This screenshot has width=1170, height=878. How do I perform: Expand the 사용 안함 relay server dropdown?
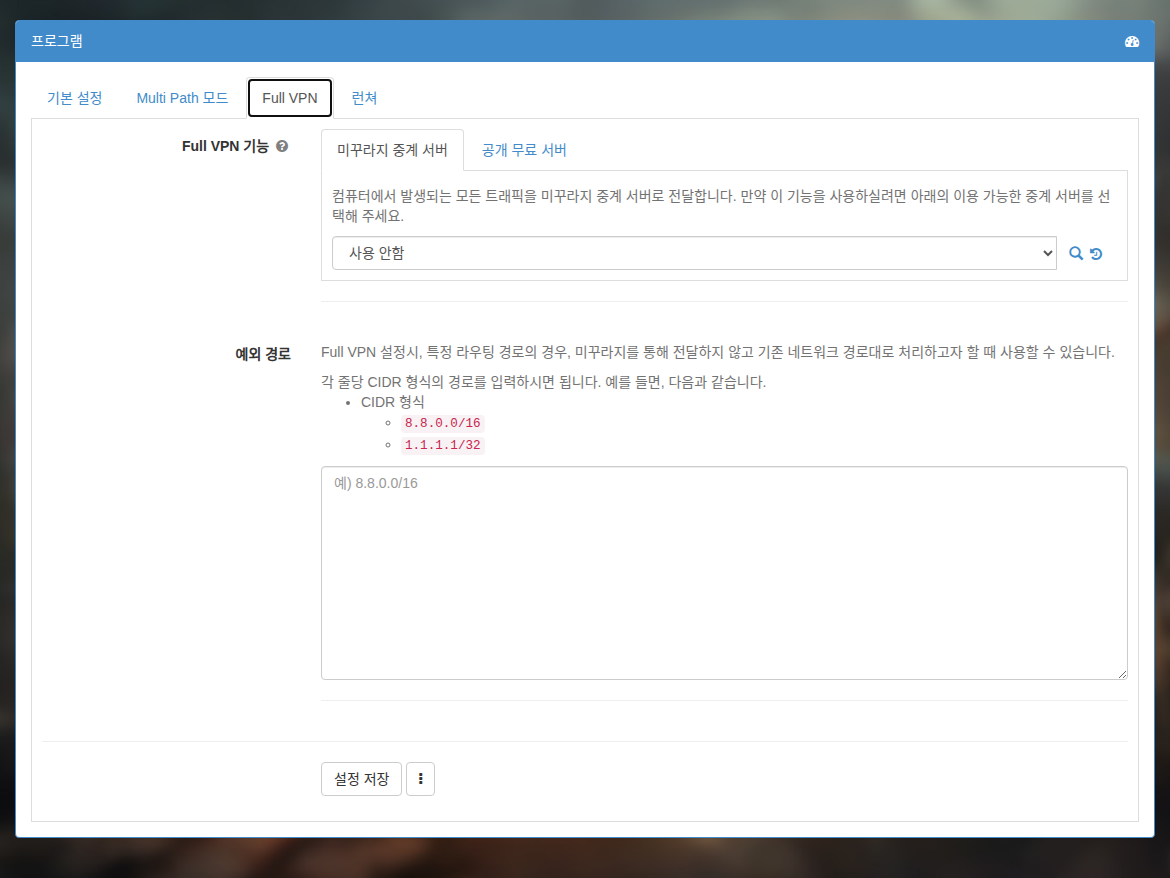click(x=694, y=254)
